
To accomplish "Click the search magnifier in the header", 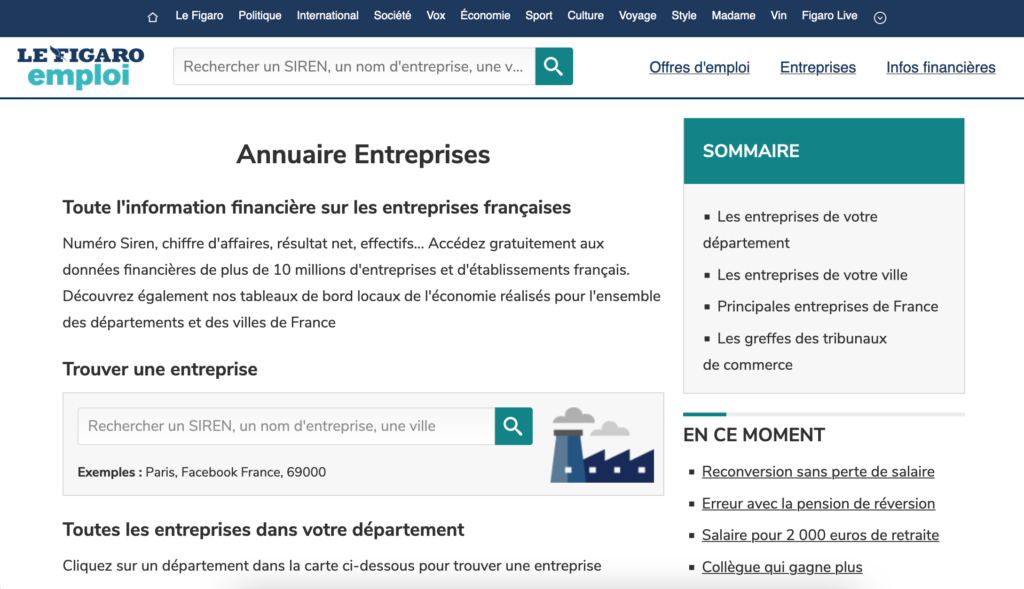I will pyautogui.click(x=553, y=66).
